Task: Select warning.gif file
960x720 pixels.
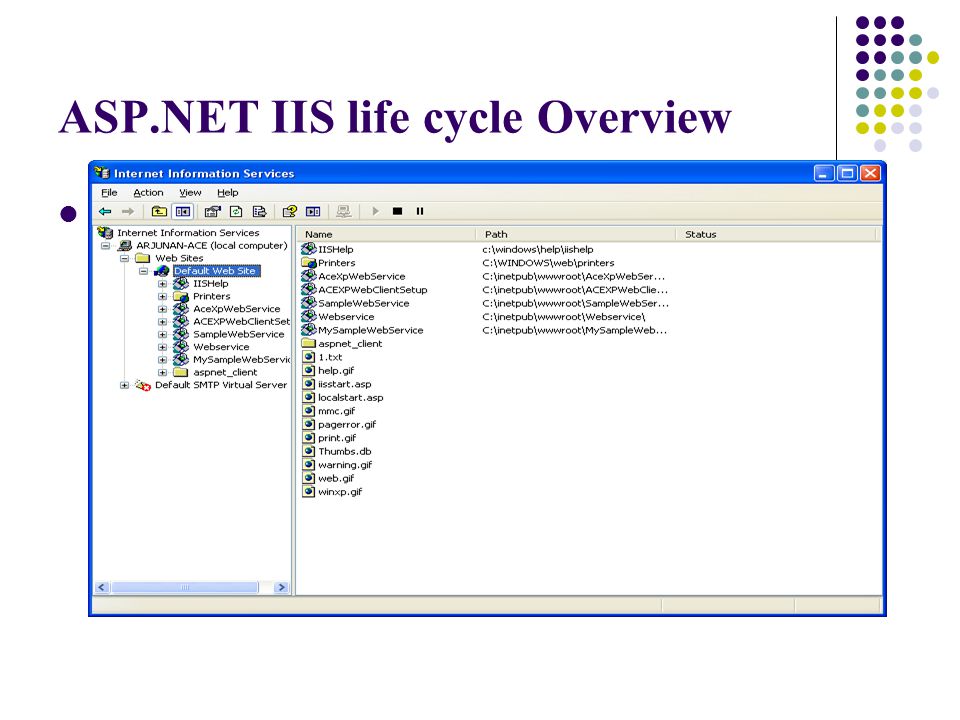Action: [345, 465]
